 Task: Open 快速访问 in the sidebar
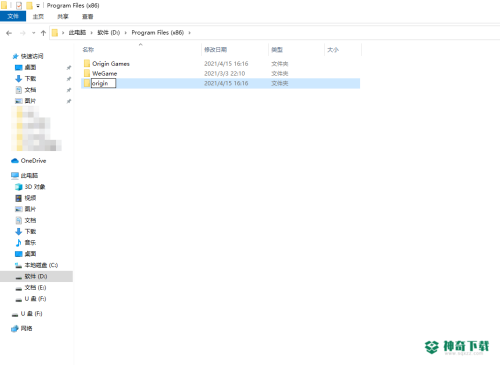(x=32, y=56)
